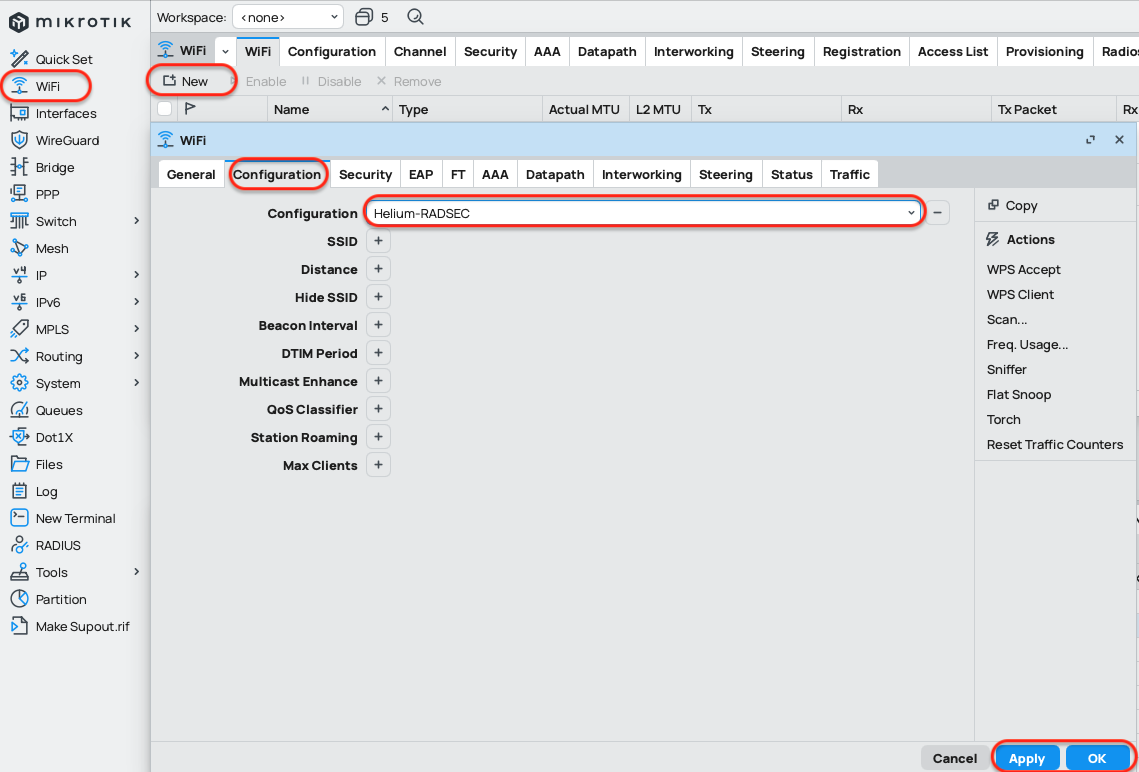This screenshot has width=1139, height=772.
Task: Open the Workspace dropdown selector
Action: point(287,17)
